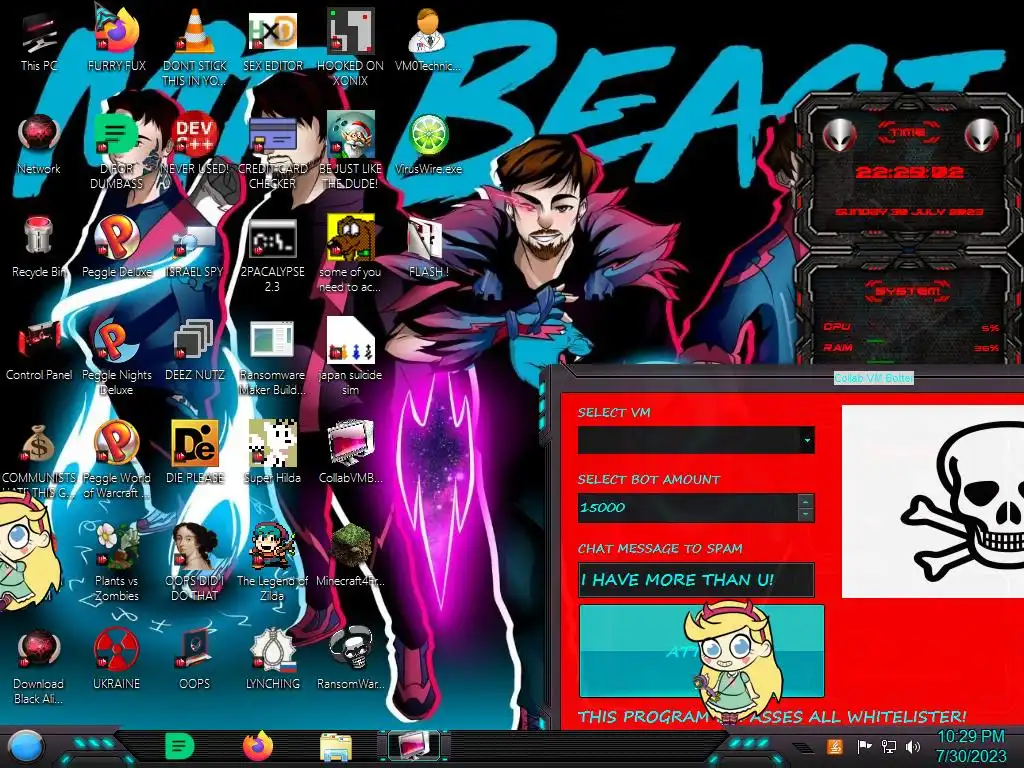Open Peggle World of Warcraft shortcut
Screen dimensions: 1024x768
(x=116, y=460)
